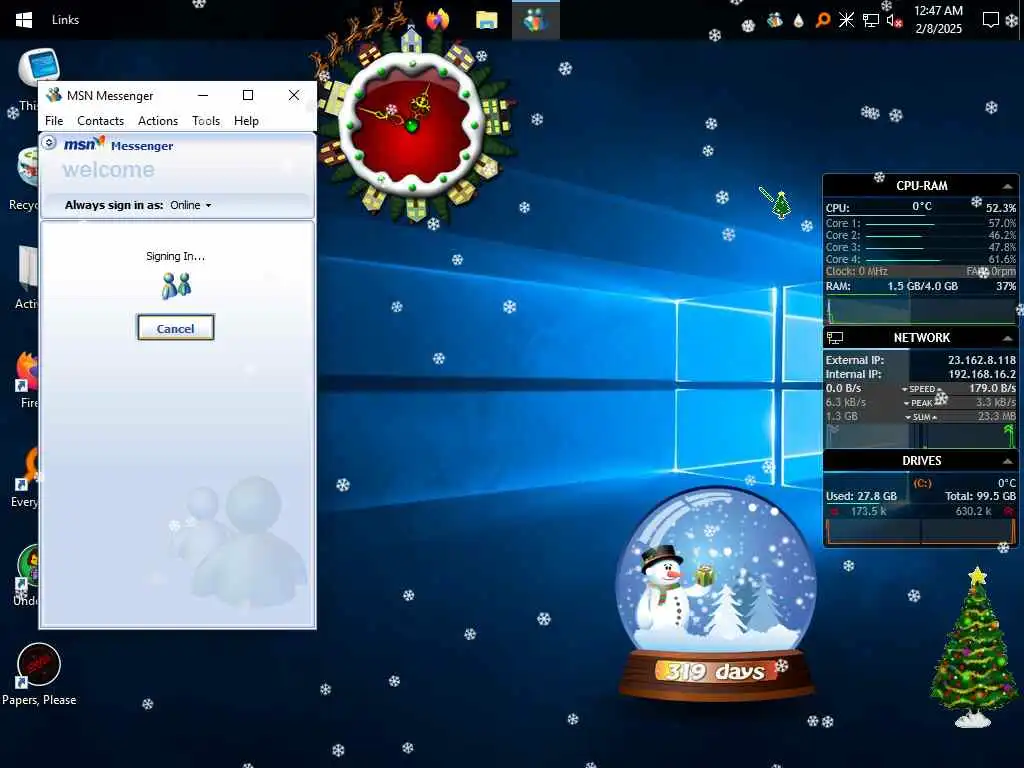This screenshot has height=768, width=1024.
Task: Click the MSN Messenger taskbar button
Action: tap(536, 20)
